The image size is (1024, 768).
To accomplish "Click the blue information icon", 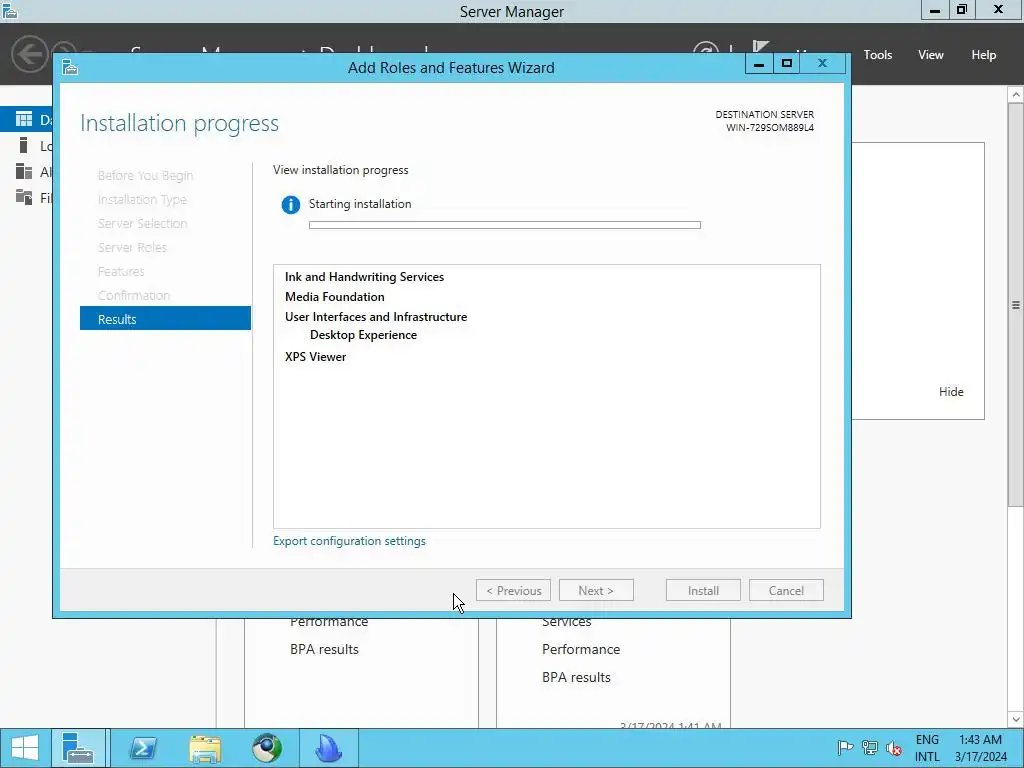I will coord(291,204).
